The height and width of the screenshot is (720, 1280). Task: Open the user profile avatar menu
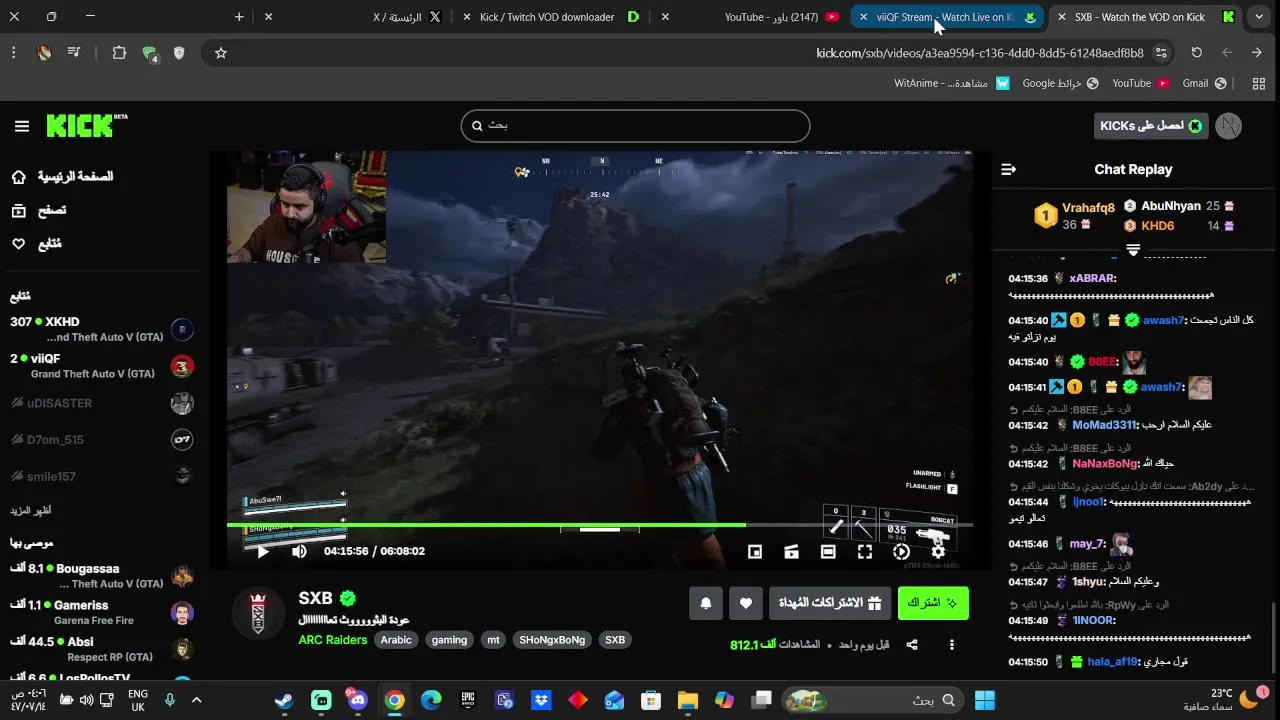pyautogui.click(x=1229, y=126)
